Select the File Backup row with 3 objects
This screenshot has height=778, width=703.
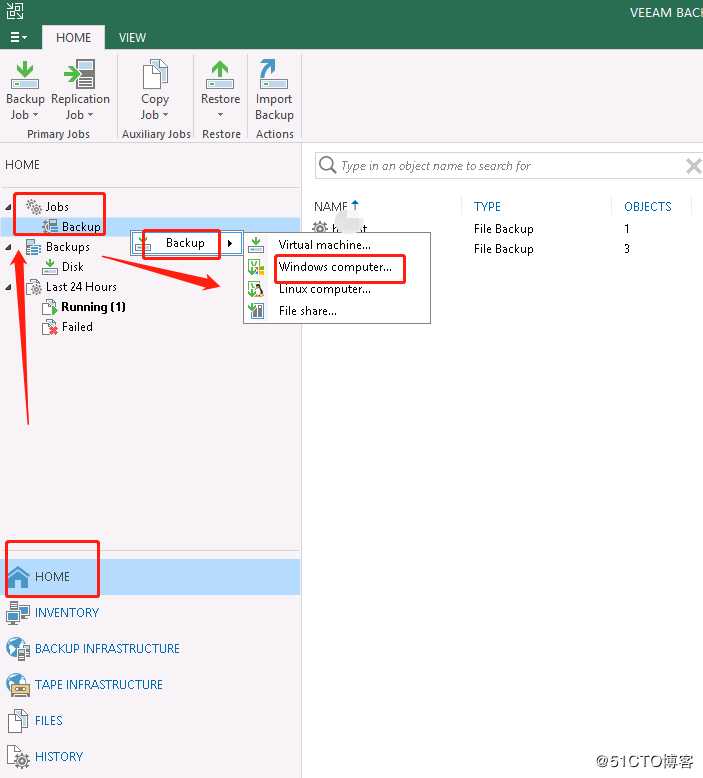504,249
